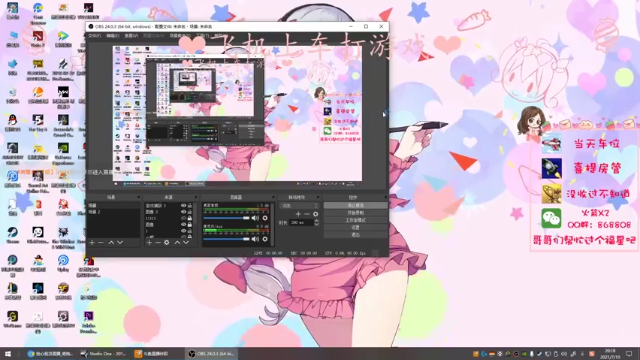The height and width of the screenshot is (360, 640).
Task: Toggle lock on first source row
Action: point(190,206)
